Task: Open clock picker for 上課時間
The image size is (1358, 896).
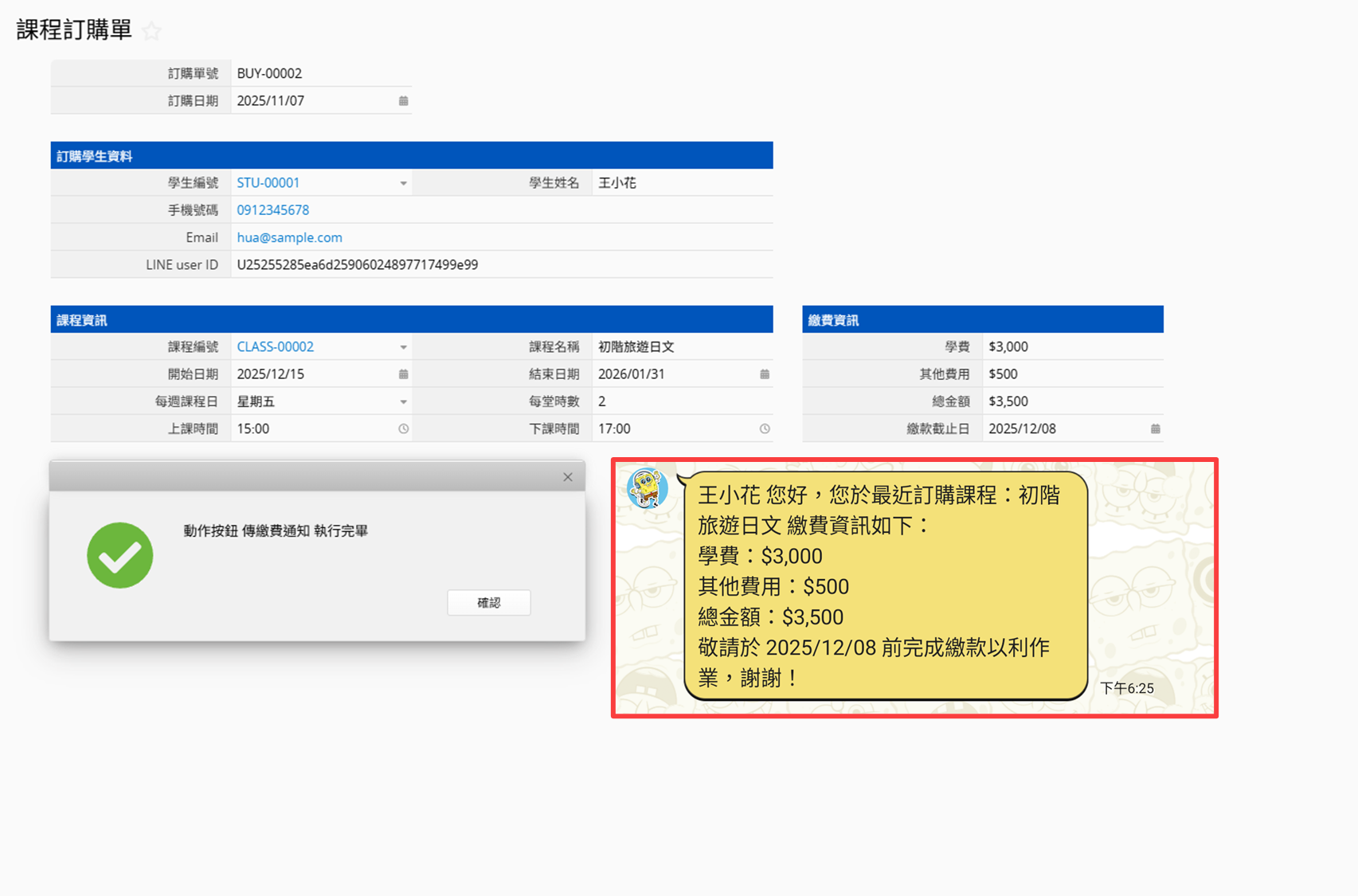Action: (x=403, y=429)
